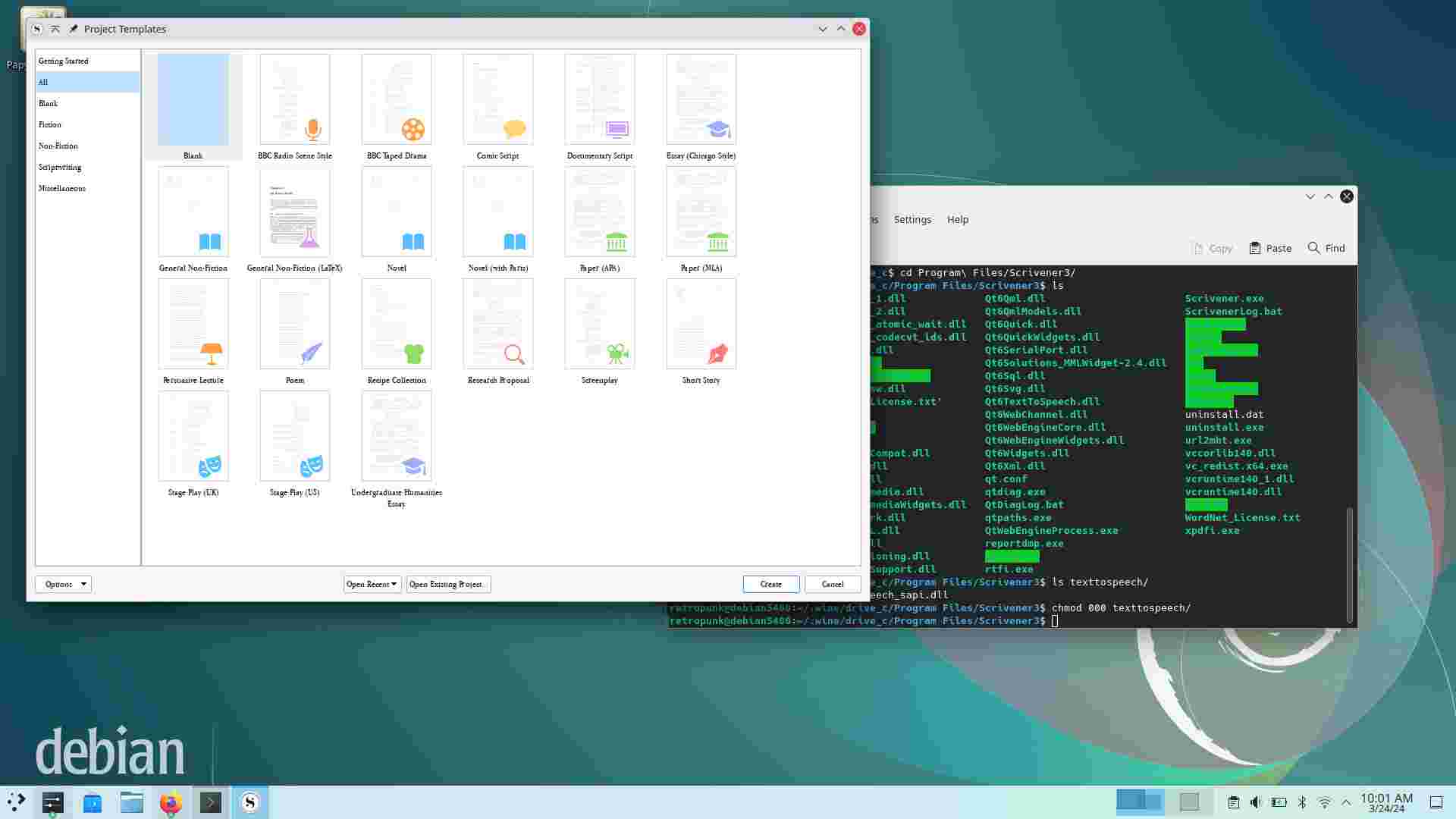The width and height of the screenshot is (1456, 819).
Task: Expand the Open Recent dropdown
Action: (x=372, y=584)
